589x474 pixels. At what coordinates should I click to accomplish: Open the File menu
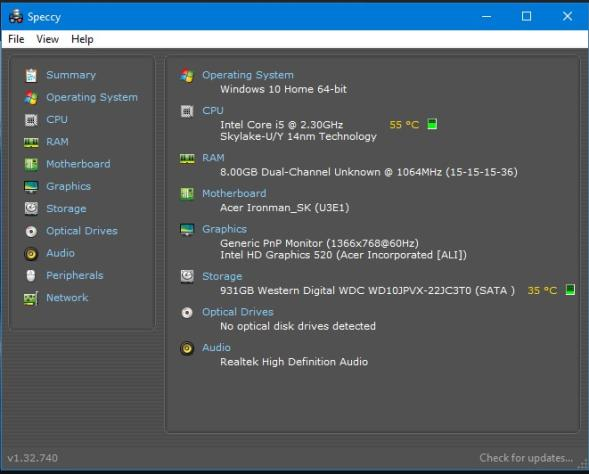click(16, 39)
